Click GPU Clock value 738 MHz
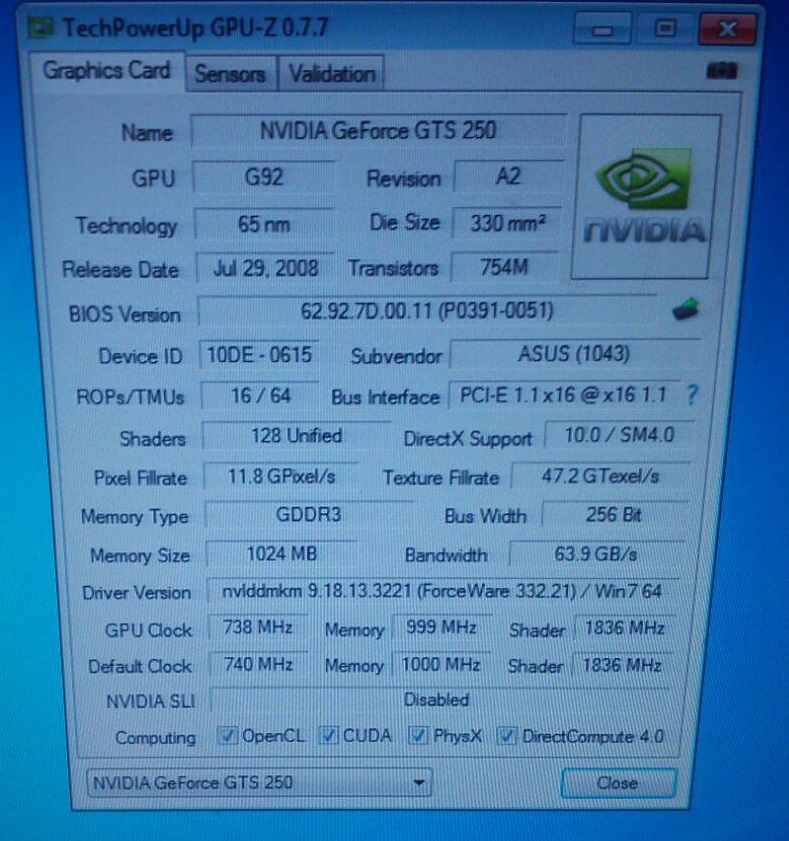The height and width of the screenshot is (841, 789). coord(258,627)
